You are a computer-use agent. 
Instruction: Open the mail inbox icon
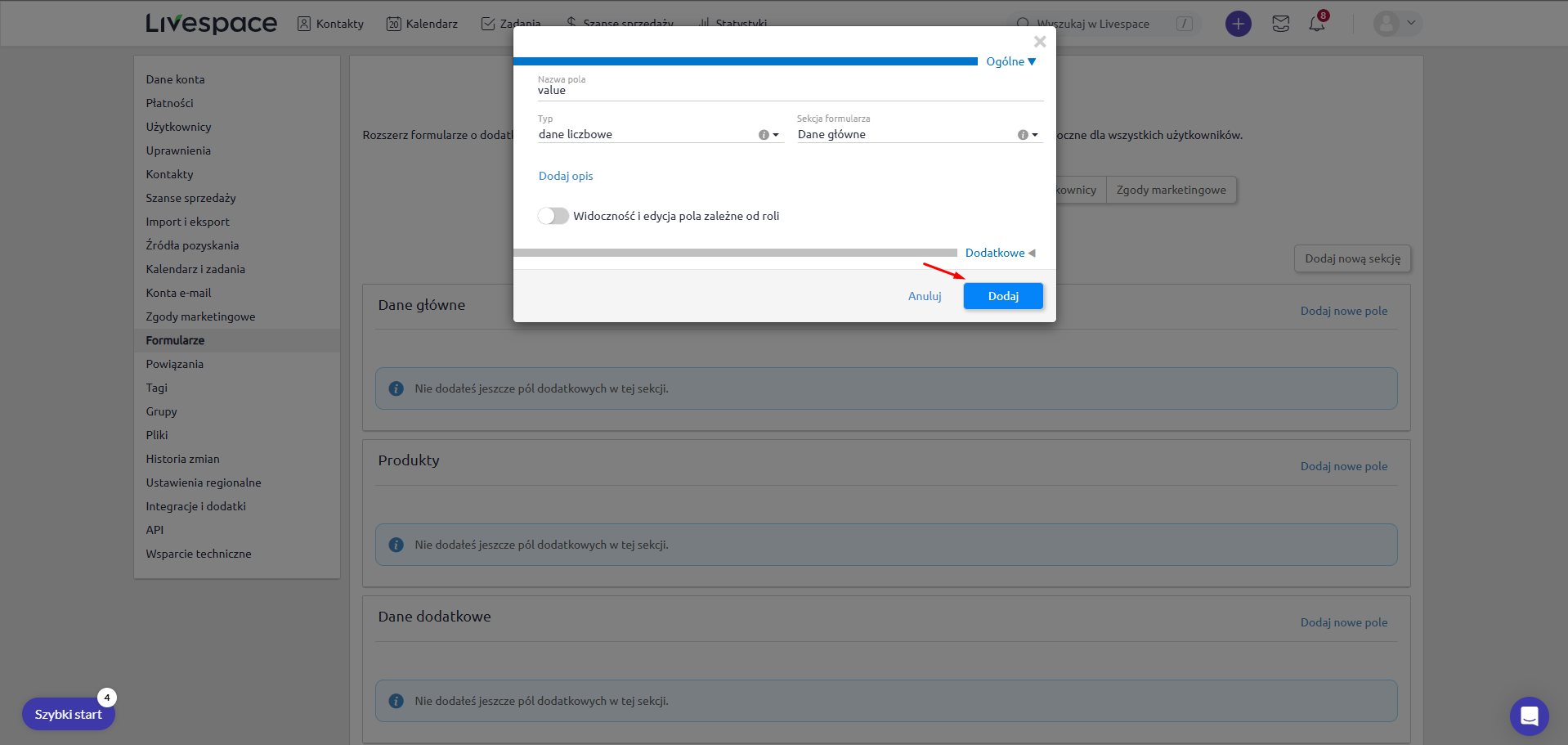(x=1280, y=24)
